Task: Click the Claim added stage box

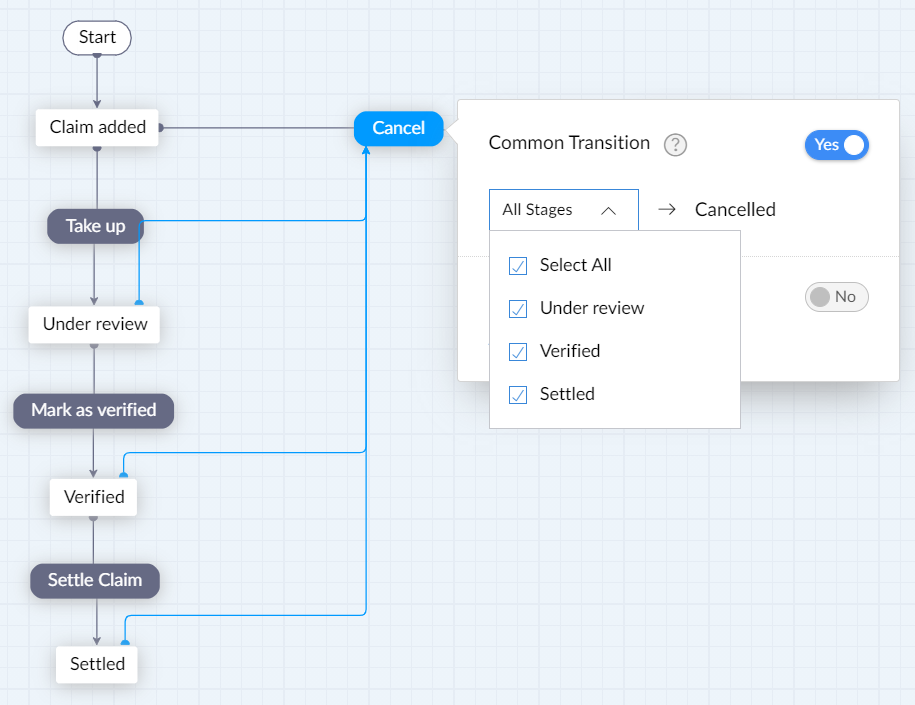Action: pos(97,127)
